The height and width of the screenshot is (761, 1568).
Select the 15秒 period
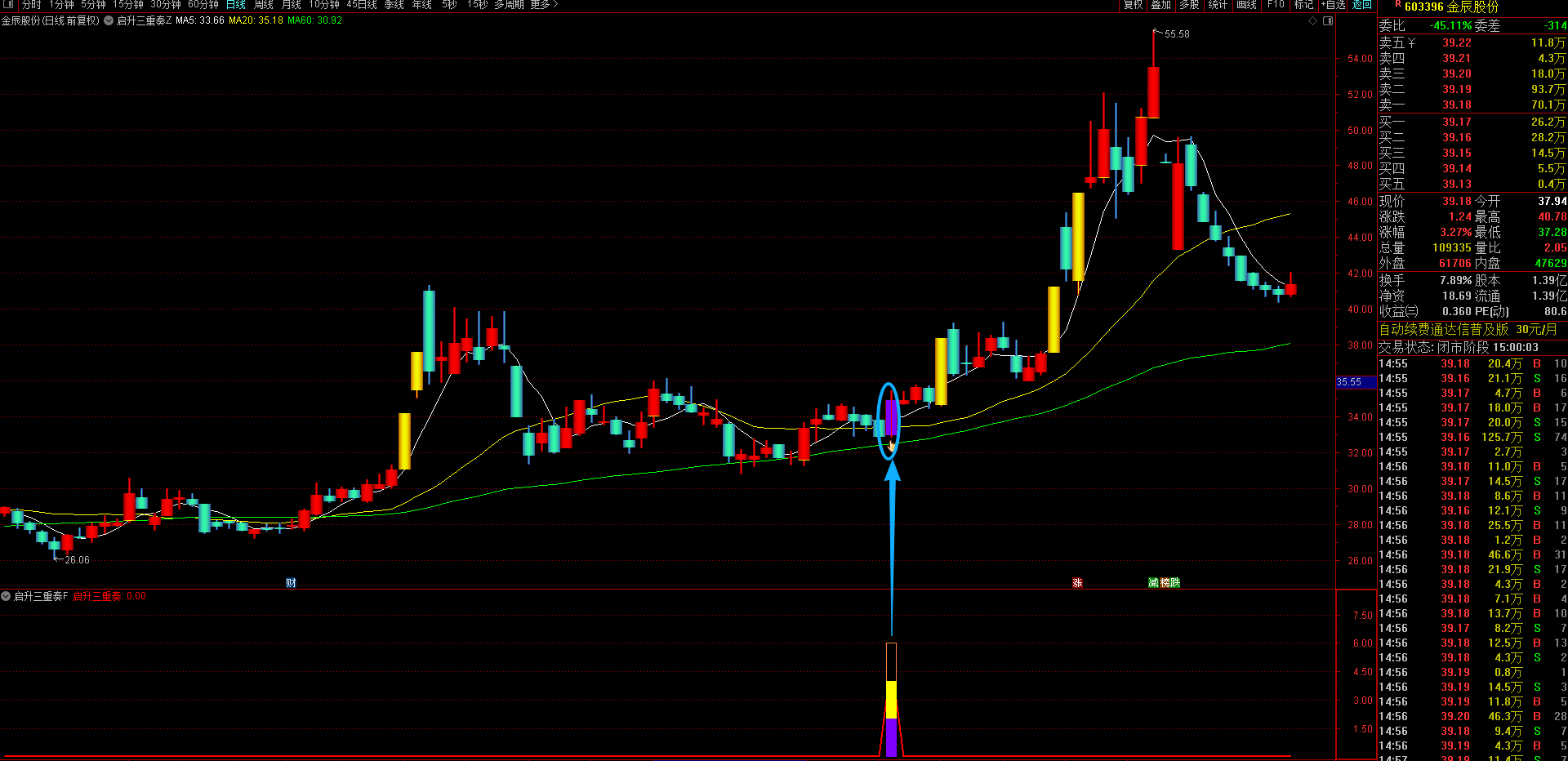tap(477, 5)
